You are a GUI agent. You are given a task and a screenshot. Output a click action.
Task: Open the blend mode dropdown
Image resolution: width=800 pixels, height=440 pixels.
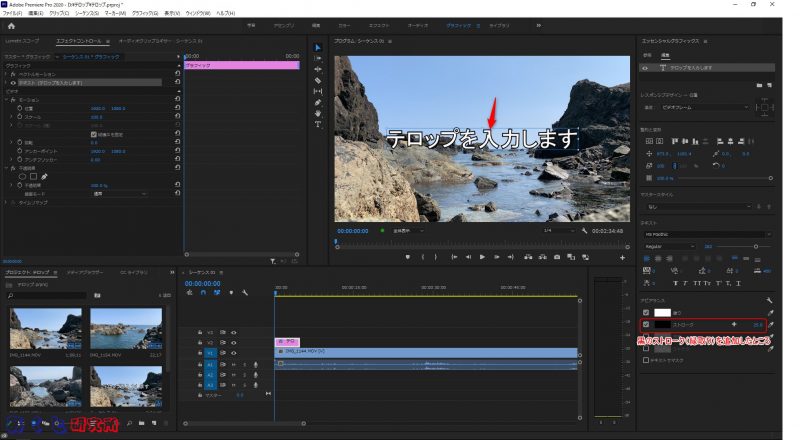click(x=119, y=194)
